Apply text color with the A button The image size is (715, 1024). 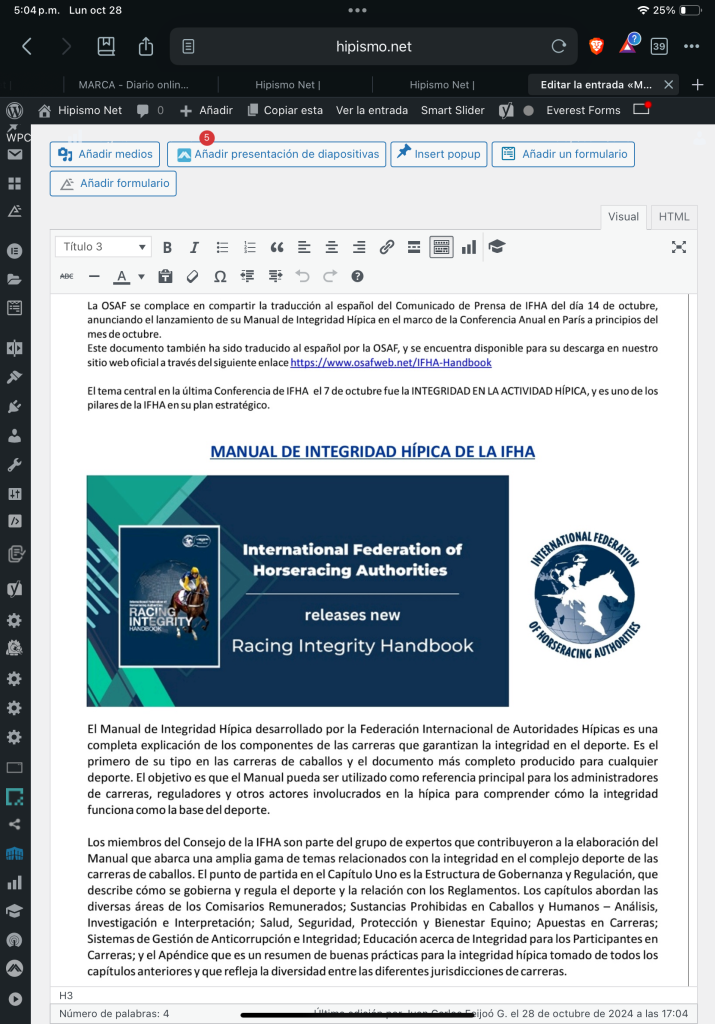(121, 277)
